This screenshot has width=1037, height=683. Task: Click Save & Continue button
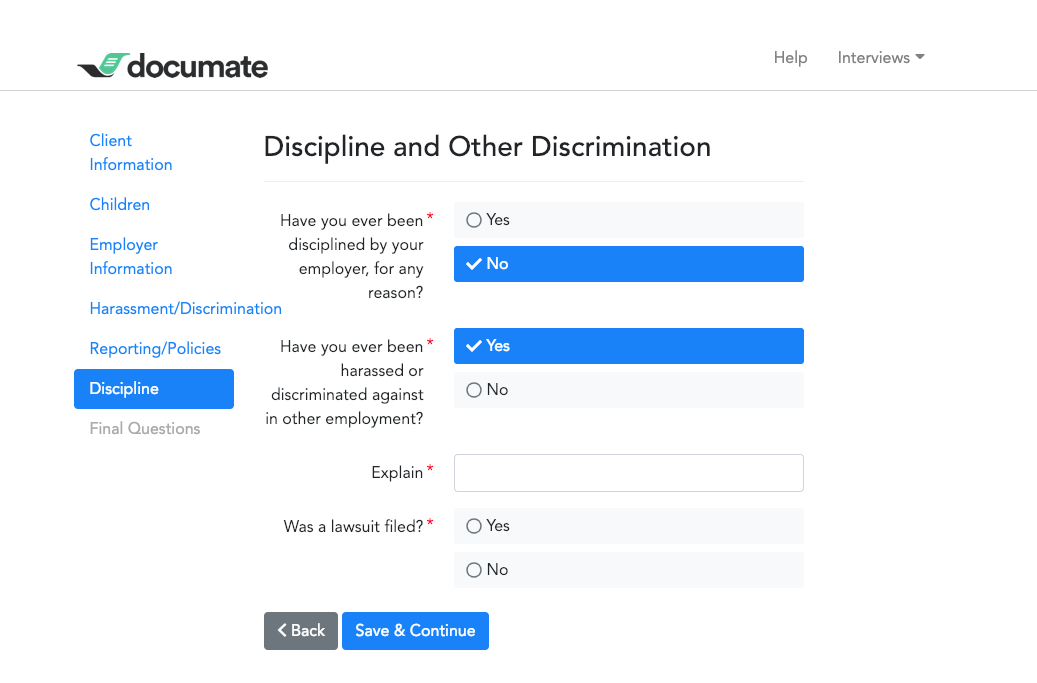[415, 631]
